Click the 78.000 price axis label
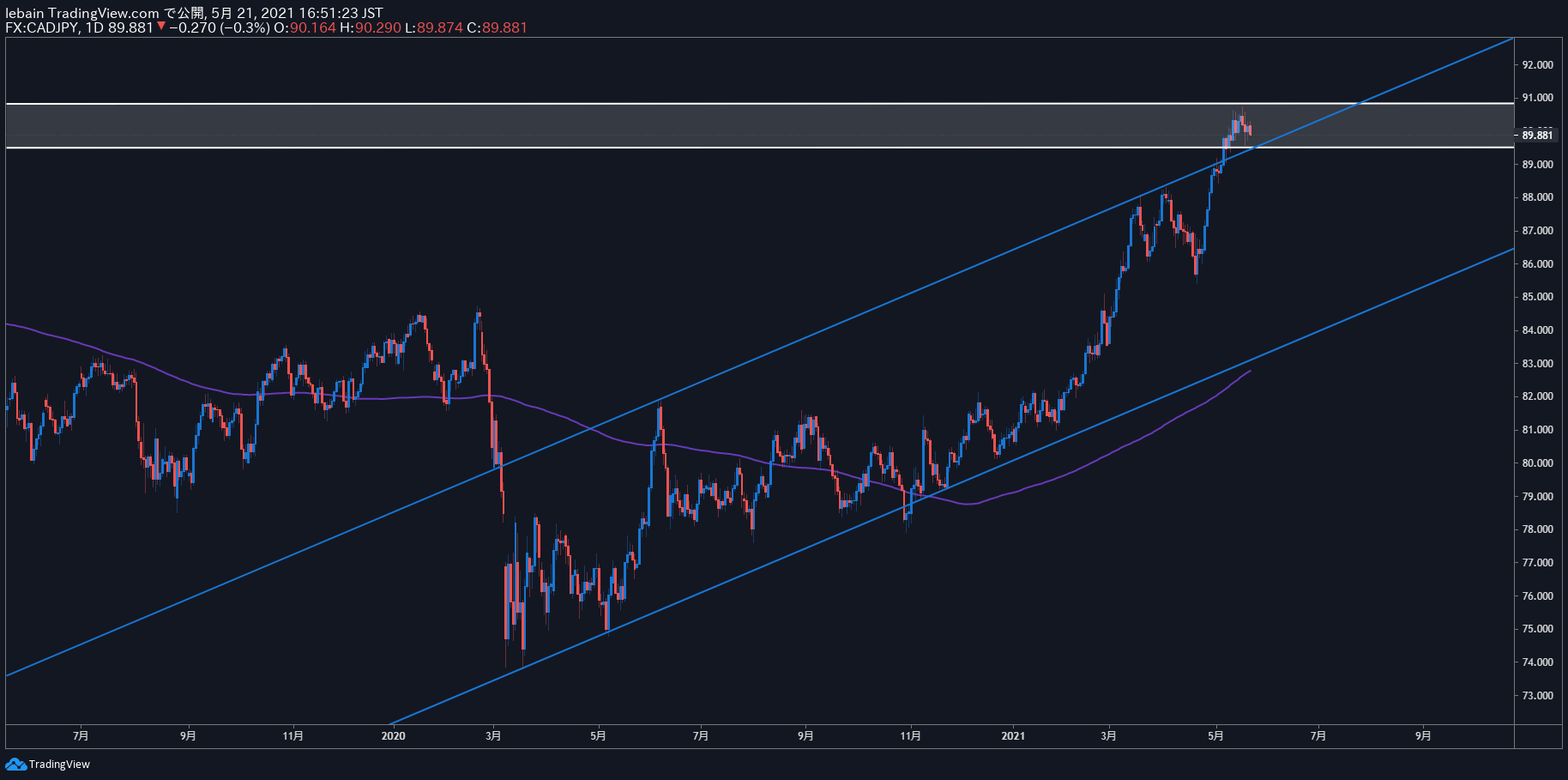The height and width of the screenshot is (780, 1568). click(x=1537, y=529)
